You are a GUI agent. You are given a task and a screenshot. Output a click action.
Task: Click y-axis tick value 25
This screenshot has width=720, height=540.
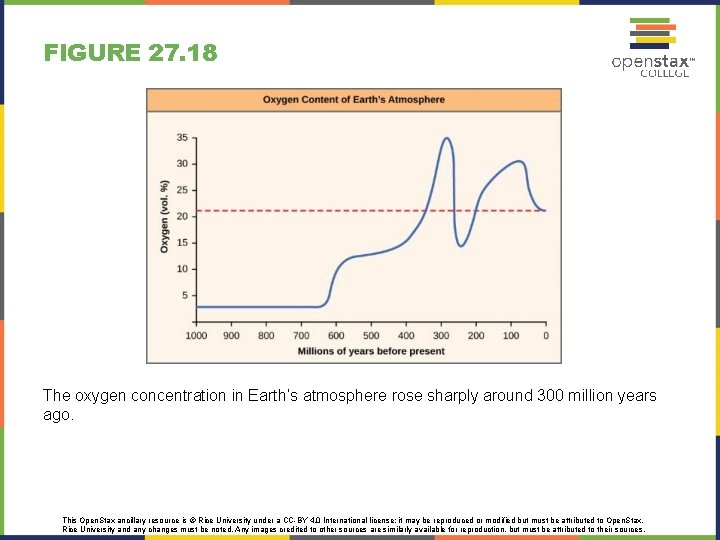[182, 190]
